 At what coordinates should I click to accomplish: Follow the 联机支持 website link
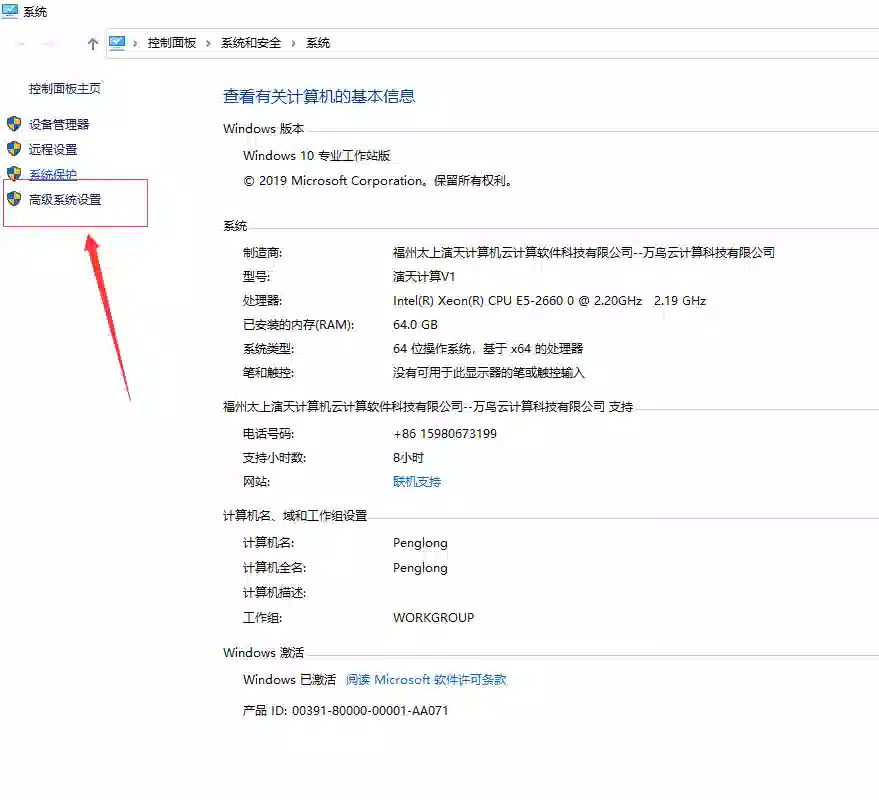(x=417, y=482)
